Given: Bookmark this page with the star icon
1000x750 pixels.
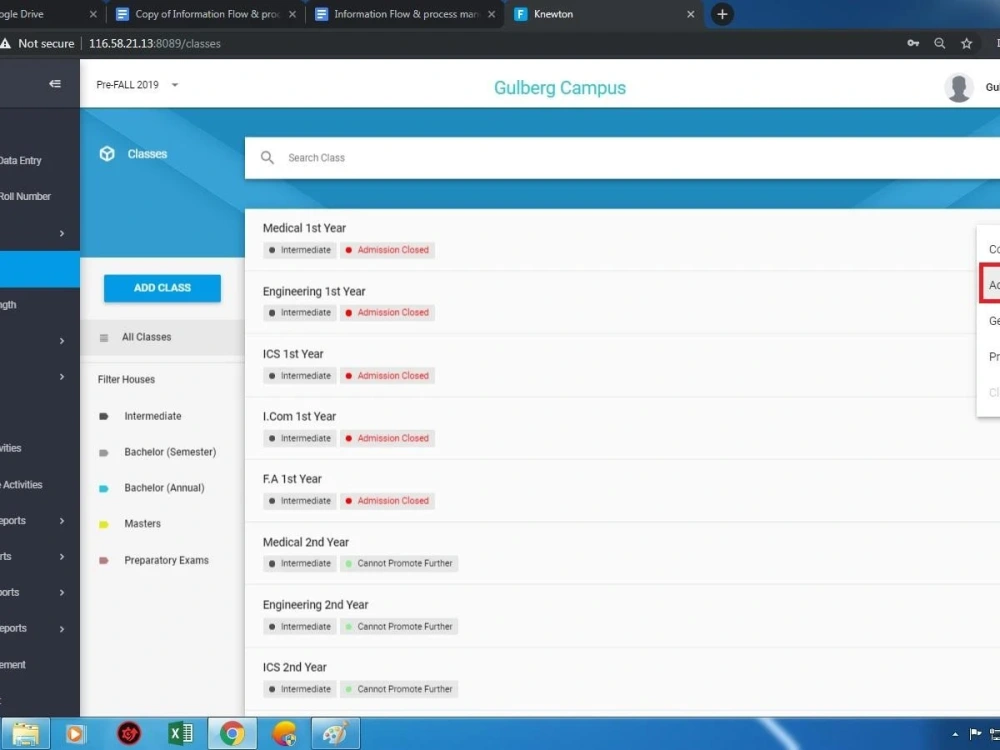Looking at the screenshot, I should click(x=966, y=43).
